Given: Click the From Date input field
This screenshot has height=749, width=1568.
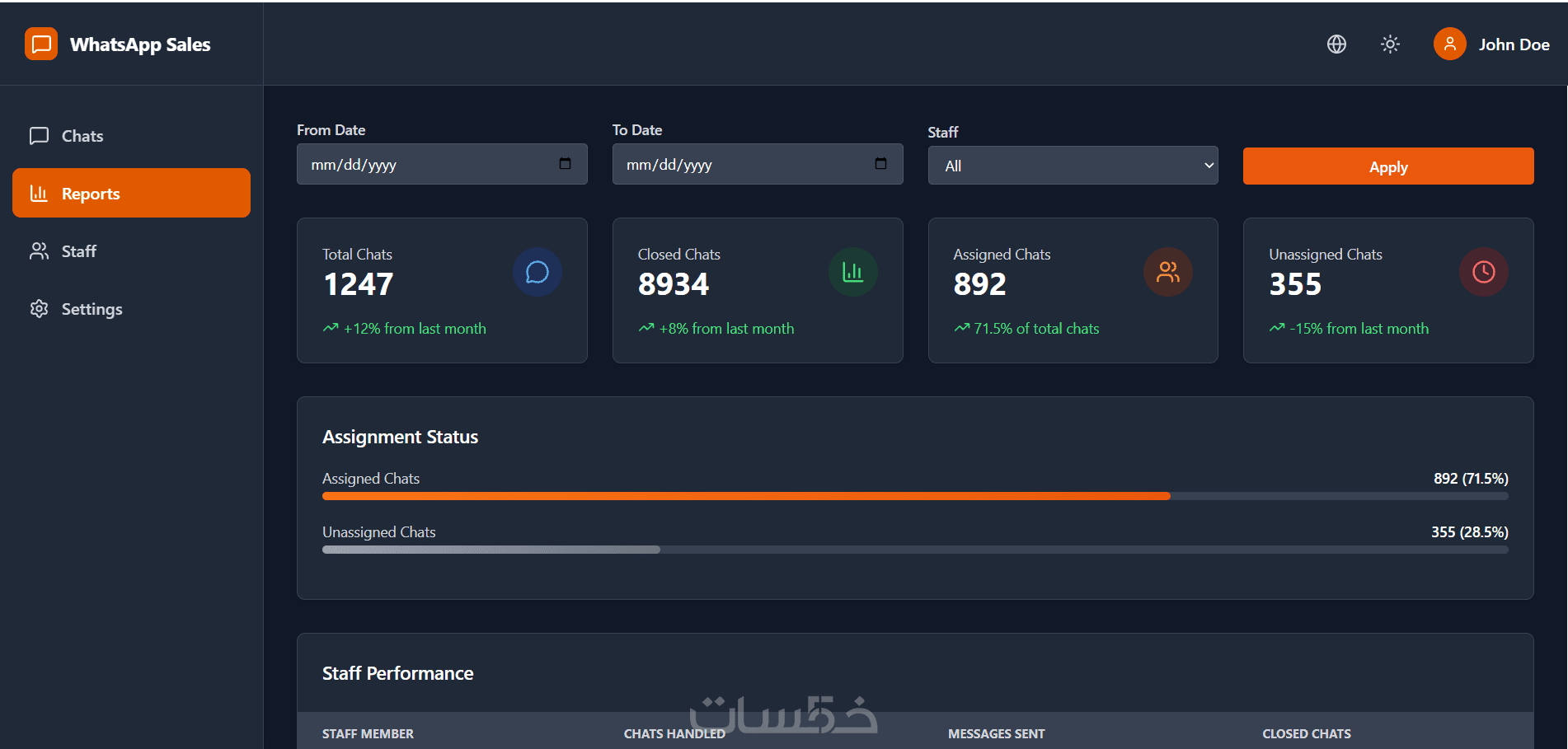Looking at the screenshot, I should (x=442, y=164).
